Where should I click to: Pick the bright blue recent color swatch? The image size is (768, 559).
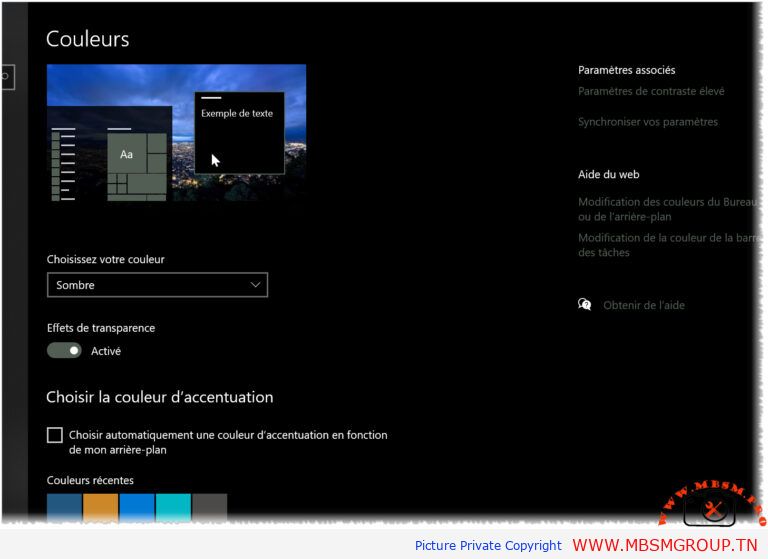coord(137,508)
